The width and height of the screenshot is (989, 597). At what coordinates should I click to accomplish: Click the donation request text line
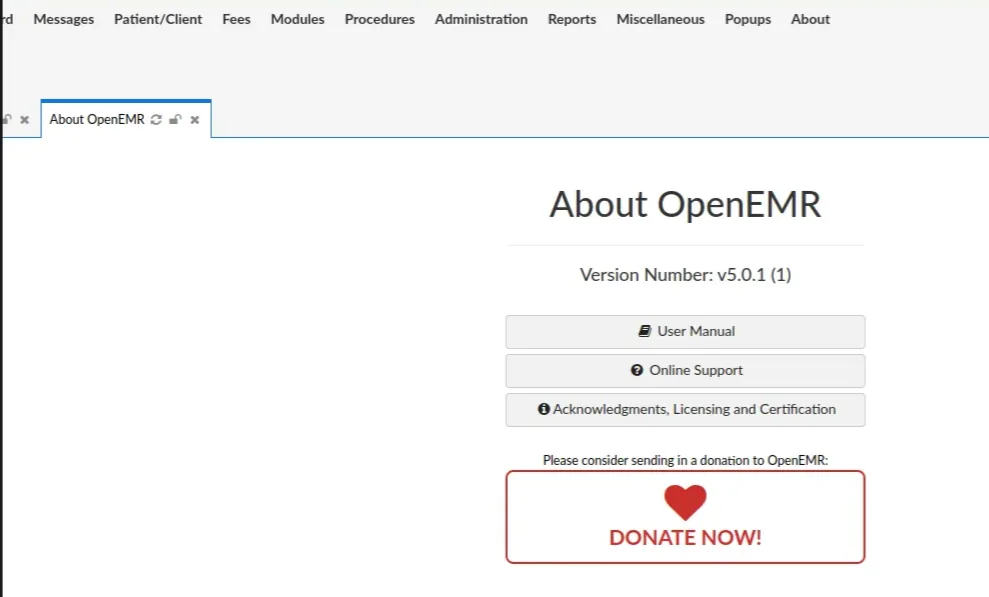click(x=685, y=461)
